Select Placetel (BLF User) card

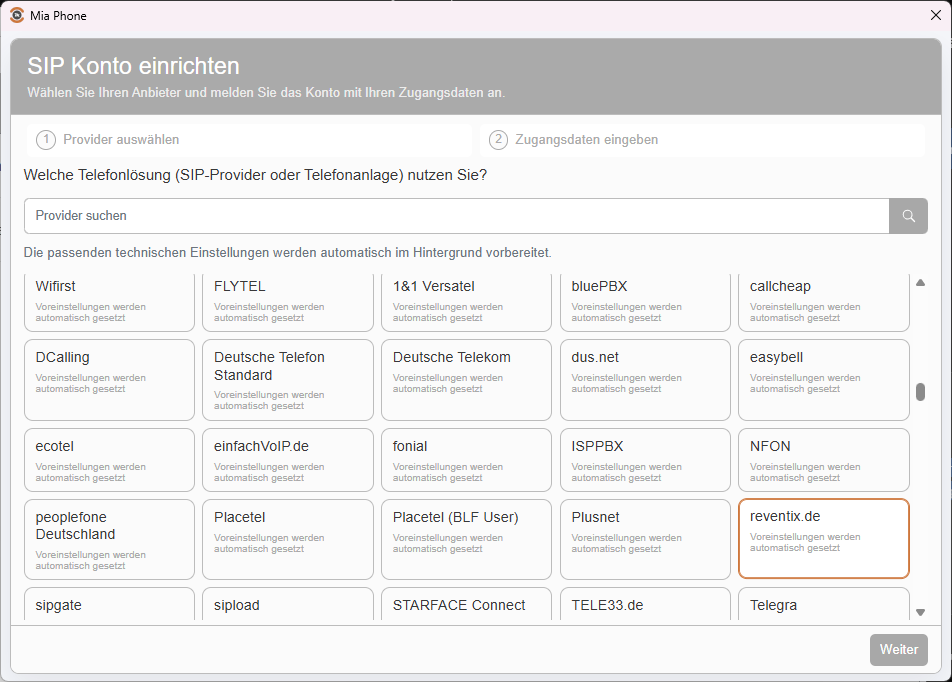point(466,539)
